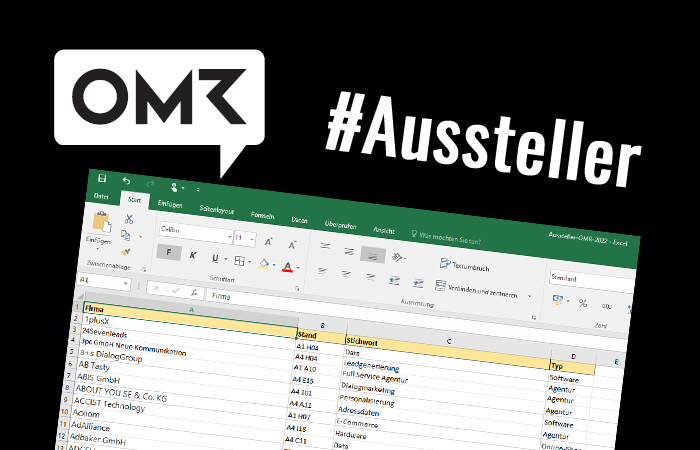Align cell text to top

(x=325, y=246)
